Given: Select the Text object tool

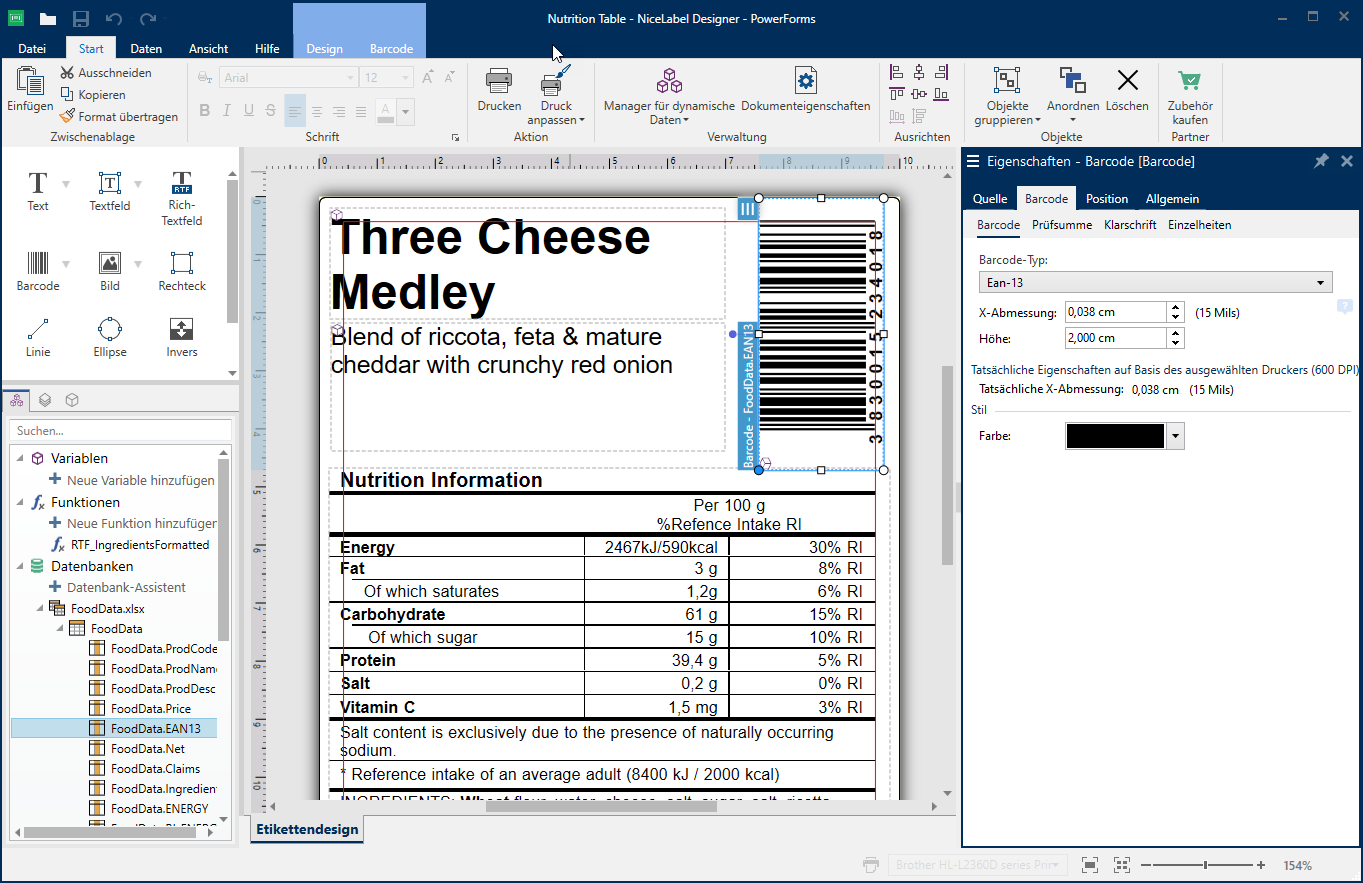Looking at the screenshot, I should click(38, 190).
